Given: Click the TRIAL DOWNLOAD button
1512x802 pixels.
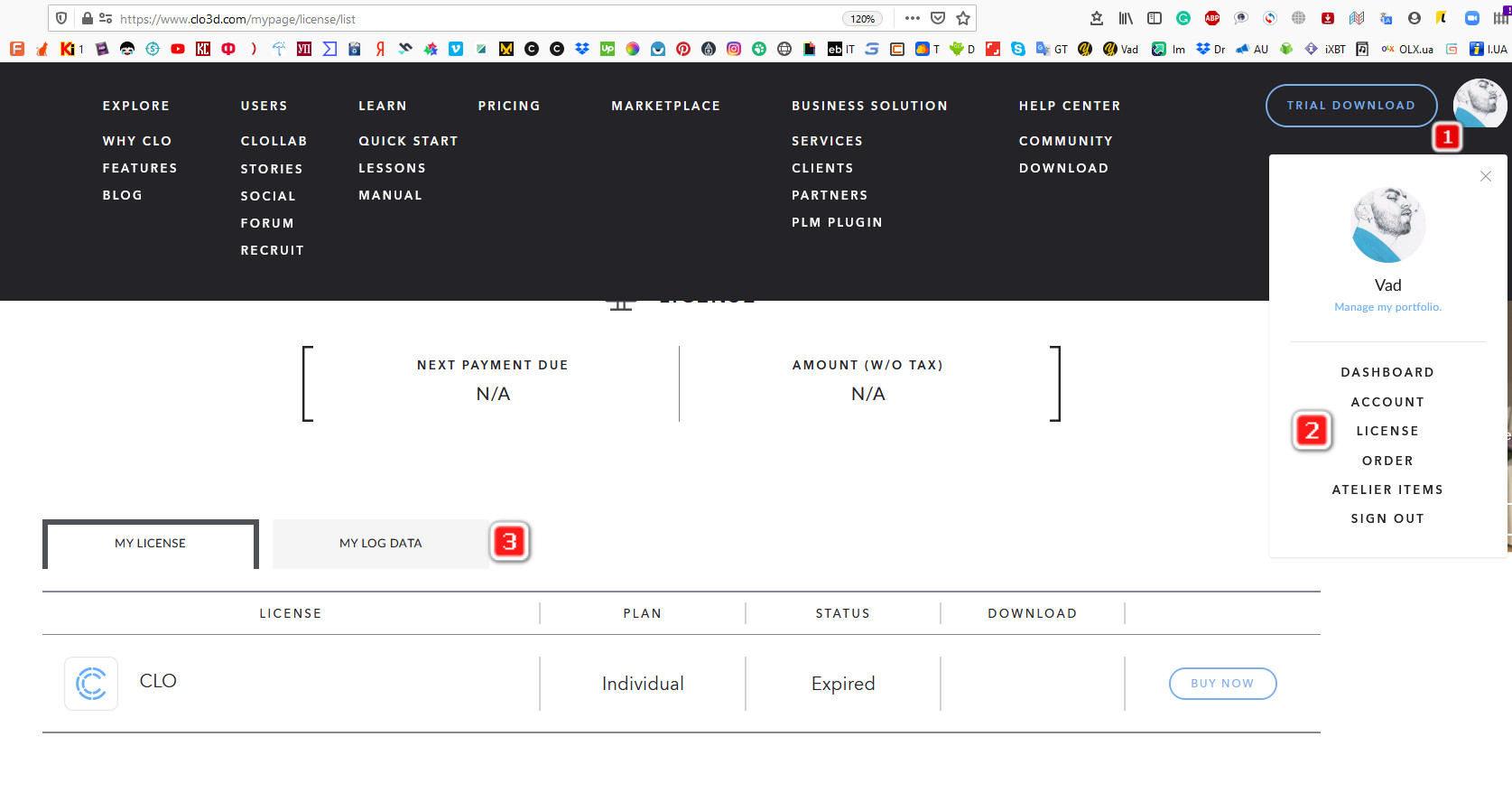Looking at the screenshot, I should coord(1351,106).
